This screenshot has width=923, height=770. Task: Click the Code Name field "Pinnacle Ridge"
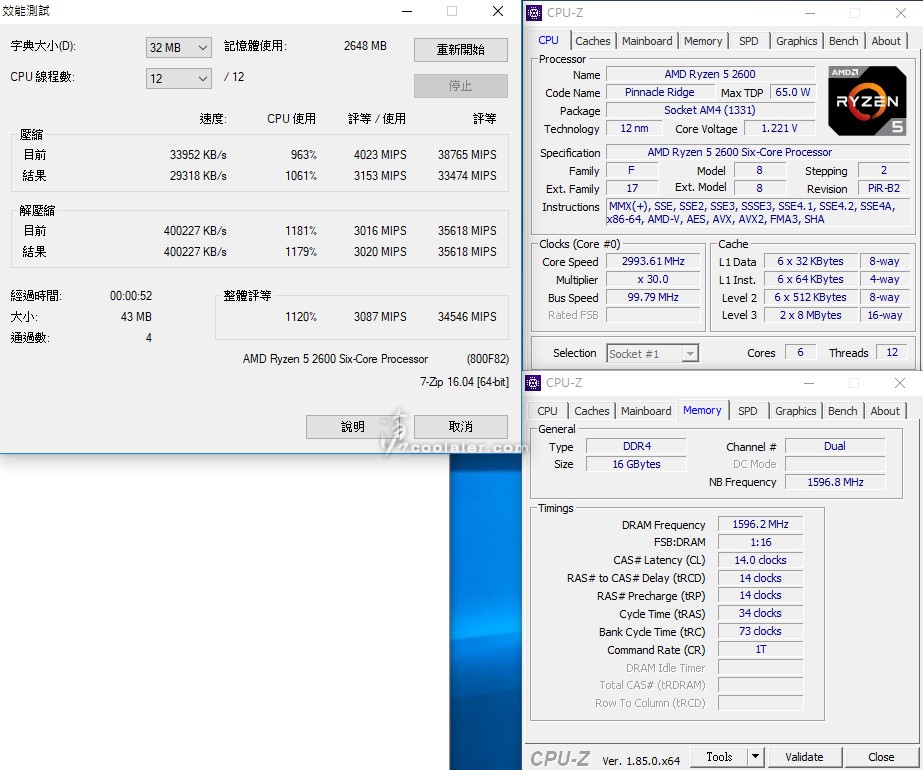click(x=659, y=92)
